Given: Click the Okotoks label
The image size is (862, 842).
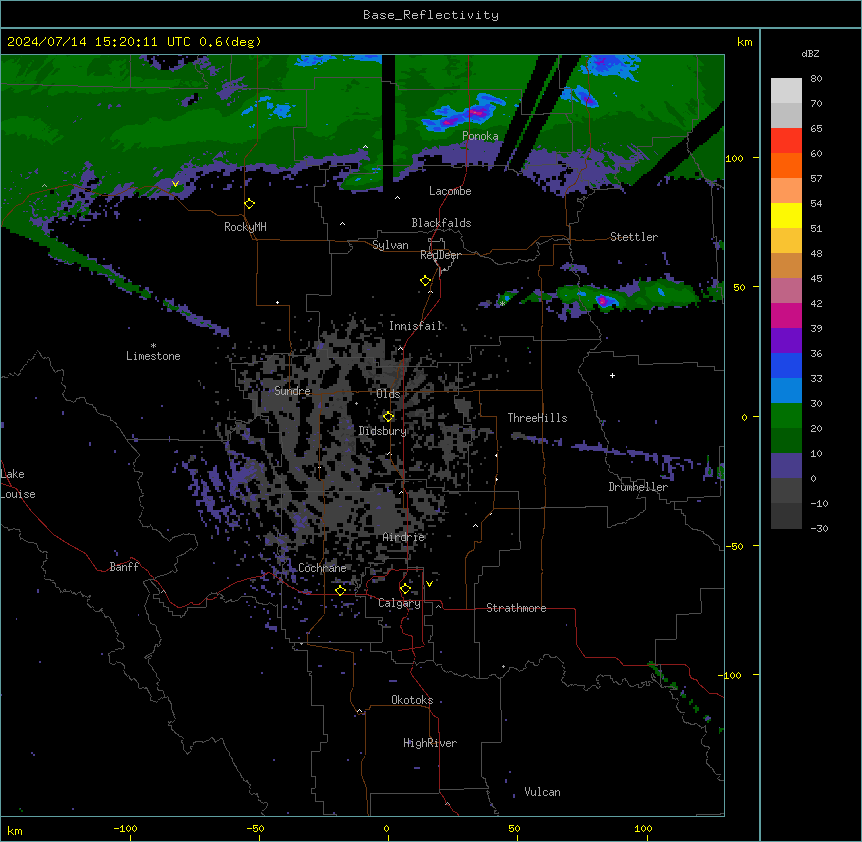Looking at the screenshot, I should click(412, 700).
